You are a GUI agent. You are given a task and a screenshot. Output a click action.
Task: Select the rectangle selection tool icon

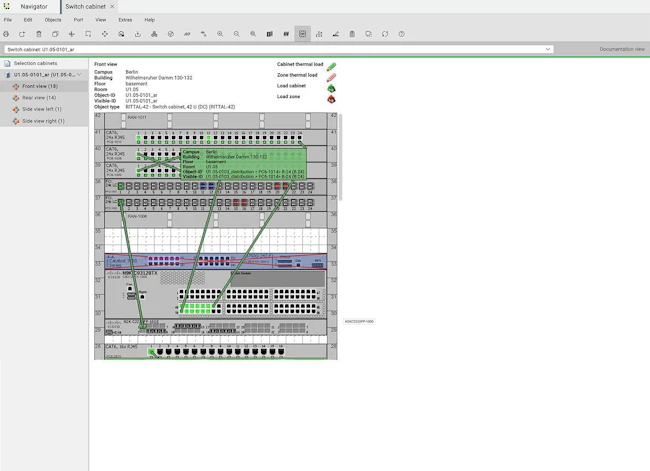88,34
